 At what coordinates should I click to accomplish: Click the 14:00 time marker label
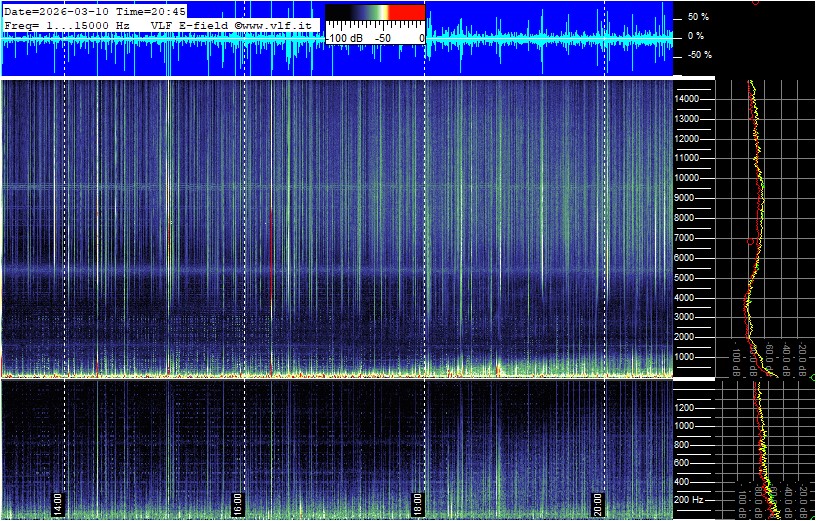coord(58,501)
